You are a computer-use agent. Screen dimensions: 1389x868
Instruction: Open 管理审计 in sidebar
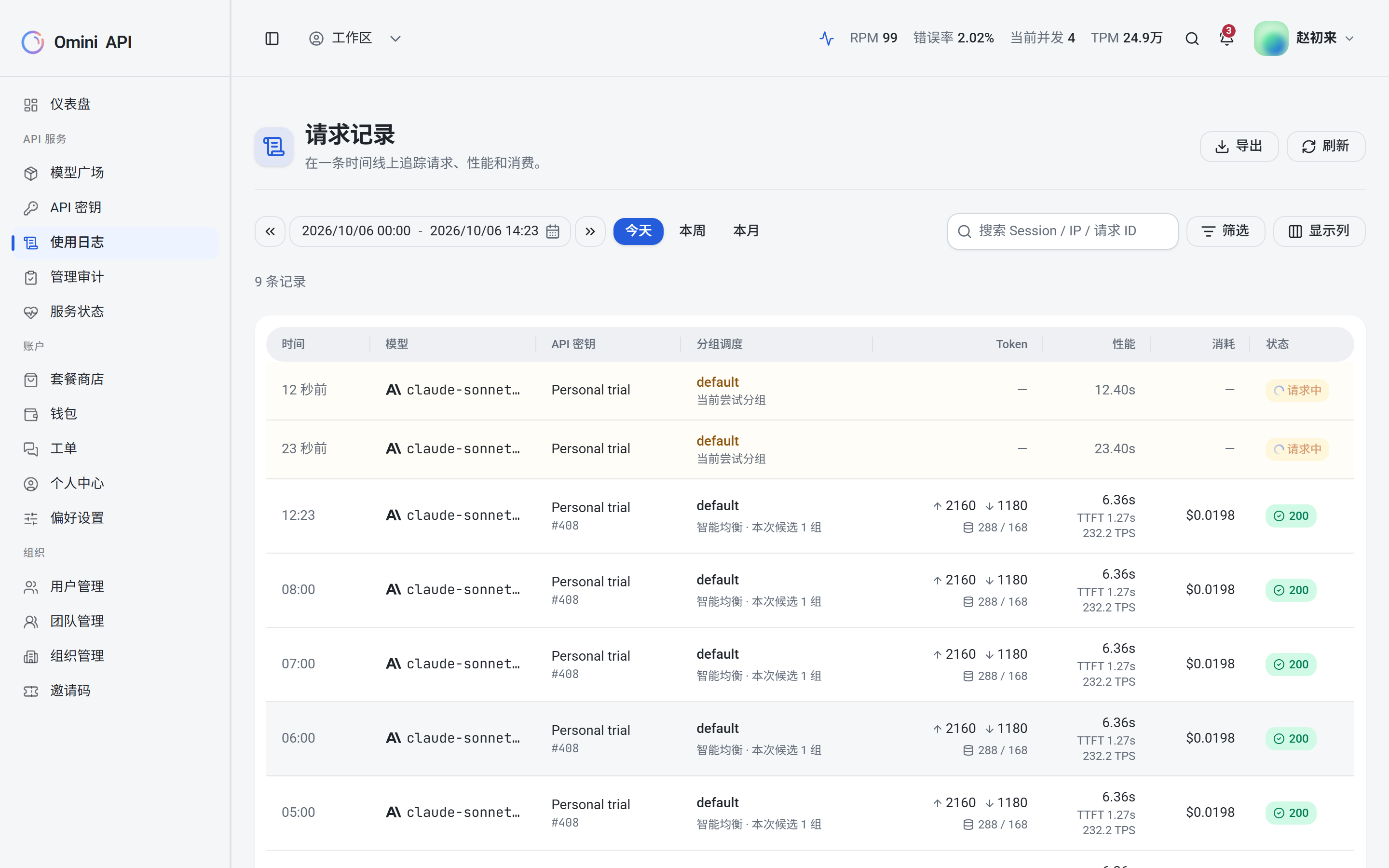tap(115, 277)
